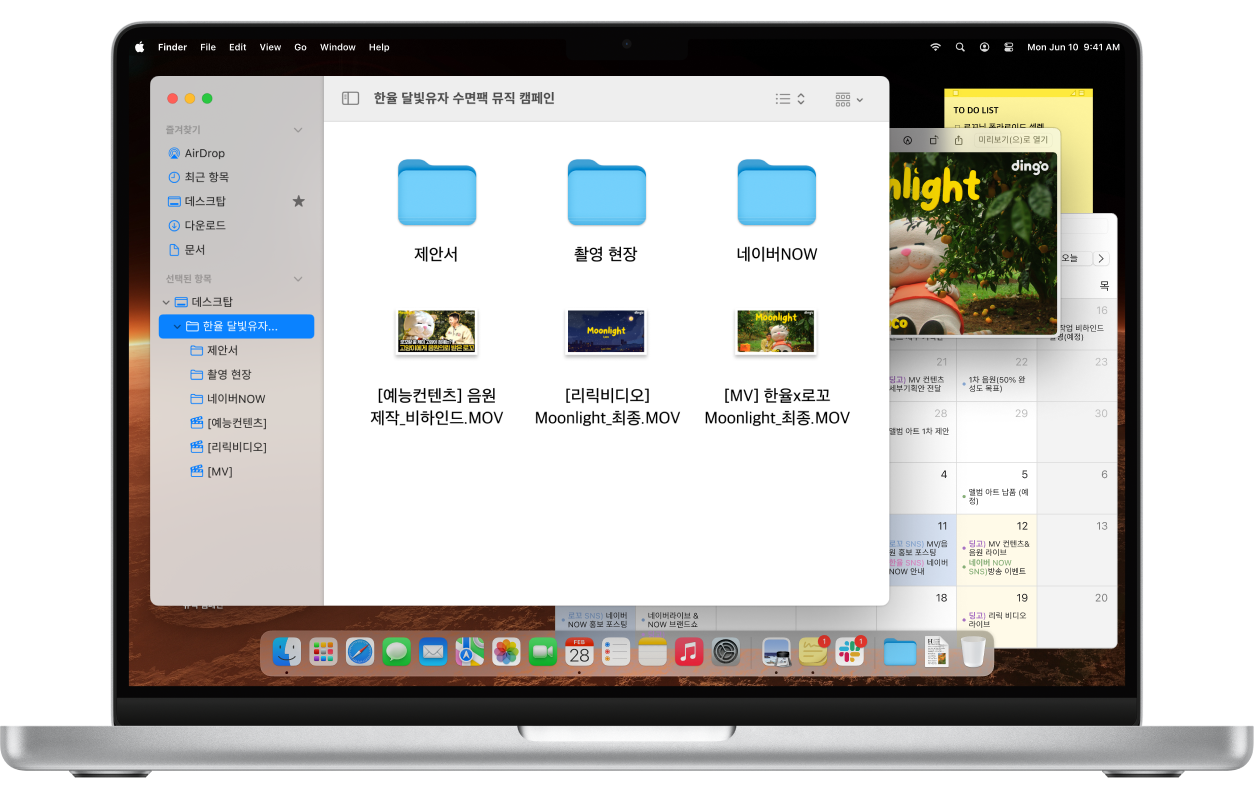Open the Help menu
The width and height of the screenshot is (1254, 786).
(379, 47)
